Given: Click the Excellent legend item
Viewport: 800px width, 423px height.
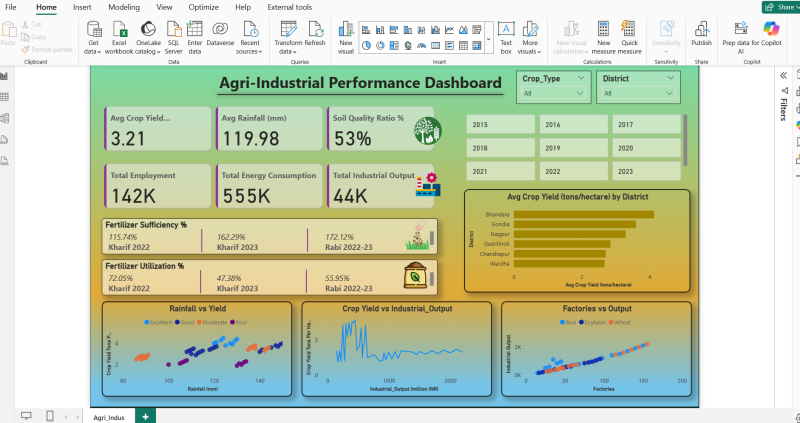Looking at the screenshot, I should tap(158, 322).
